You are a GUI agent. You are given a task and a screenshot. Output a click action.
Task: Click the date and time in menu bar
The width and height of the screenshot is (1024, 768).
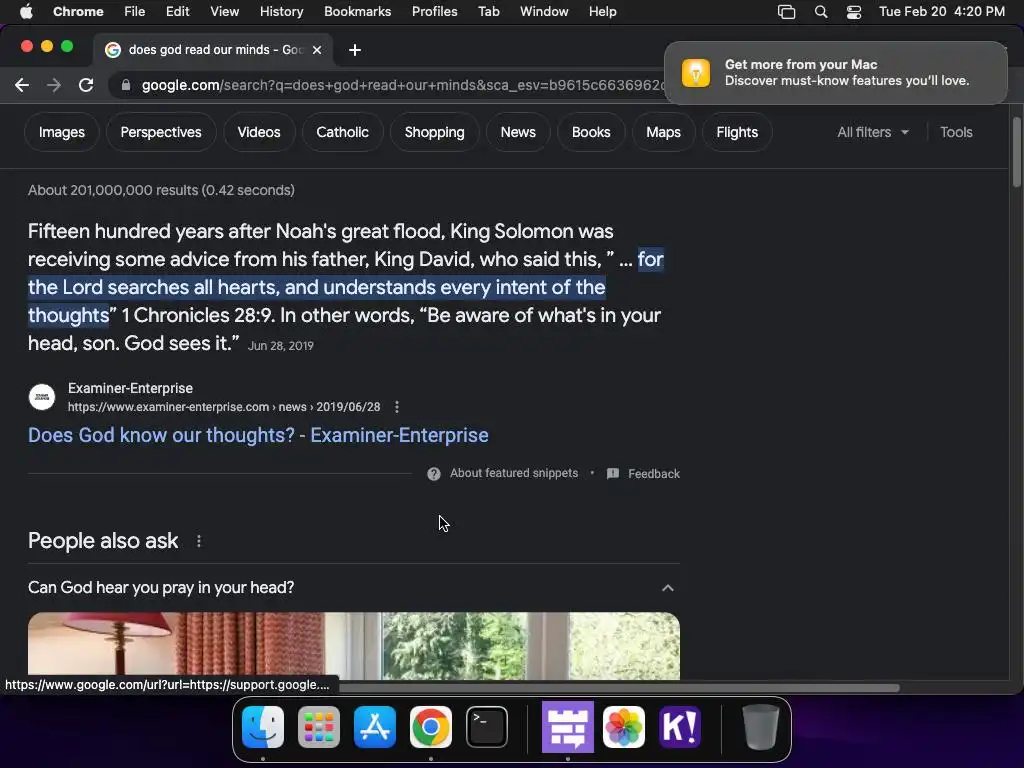tap(942, 12)
